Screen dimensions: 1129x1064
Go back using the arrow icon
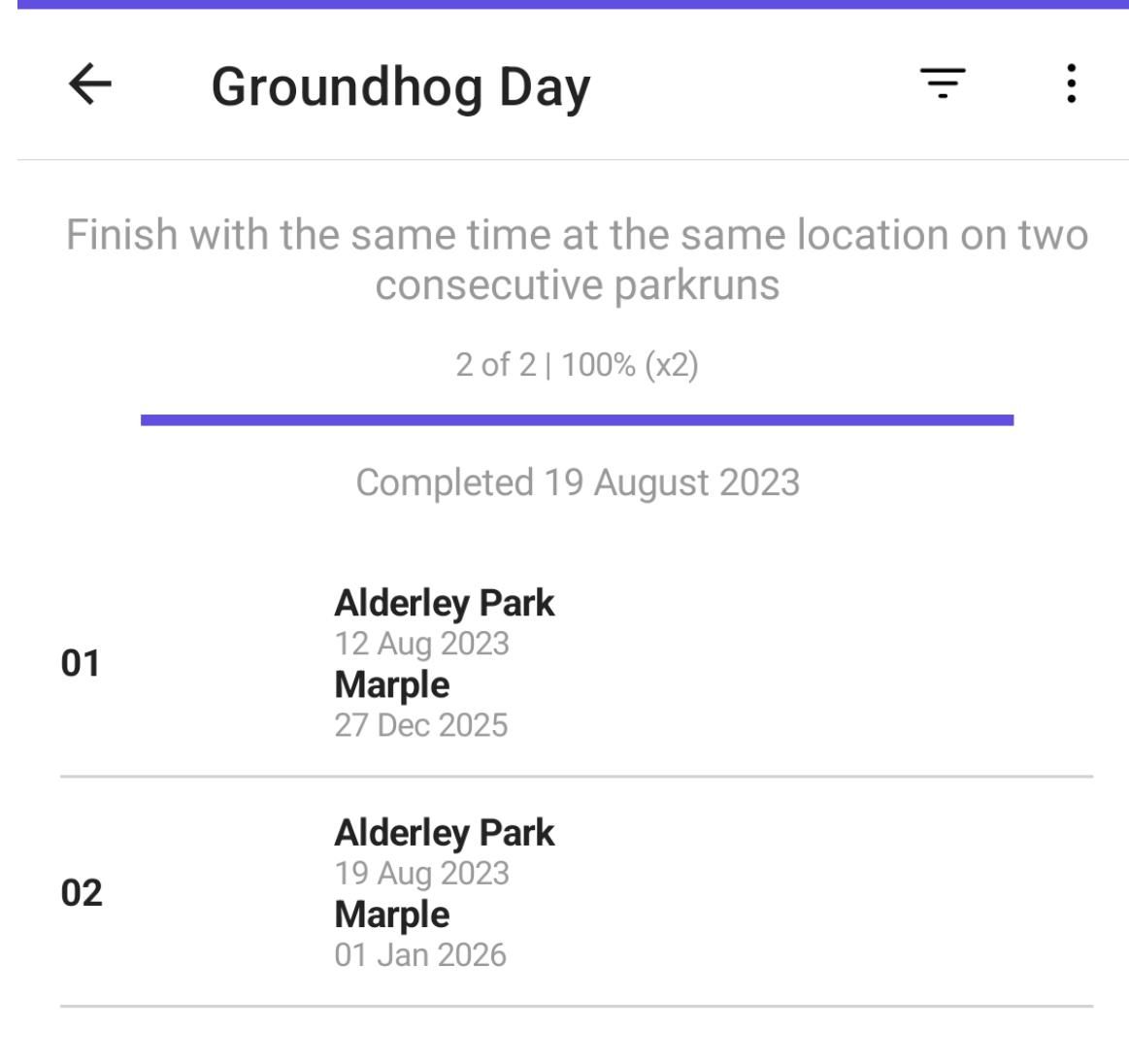[90, 85]
